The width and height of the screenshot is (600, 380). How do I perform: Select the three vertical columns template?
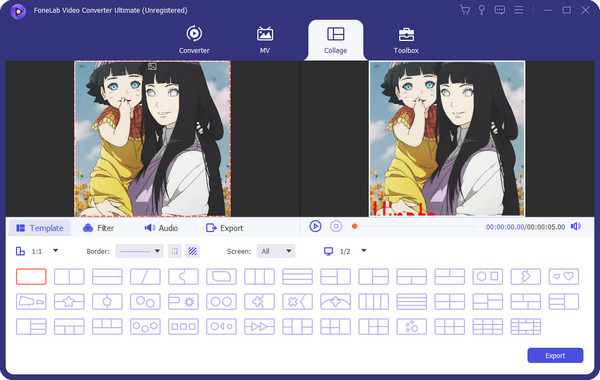click(x=259, y=276)
